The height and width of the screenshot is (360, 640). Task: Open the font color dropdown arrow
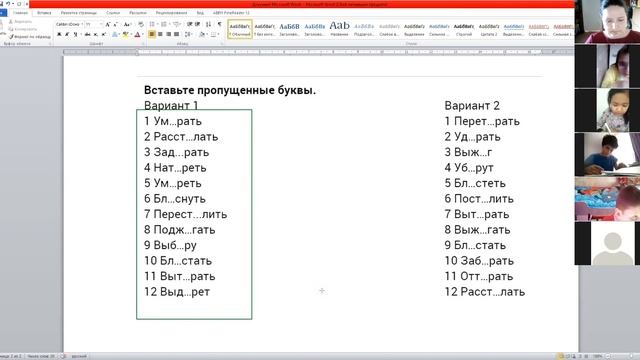coord(142,34)
